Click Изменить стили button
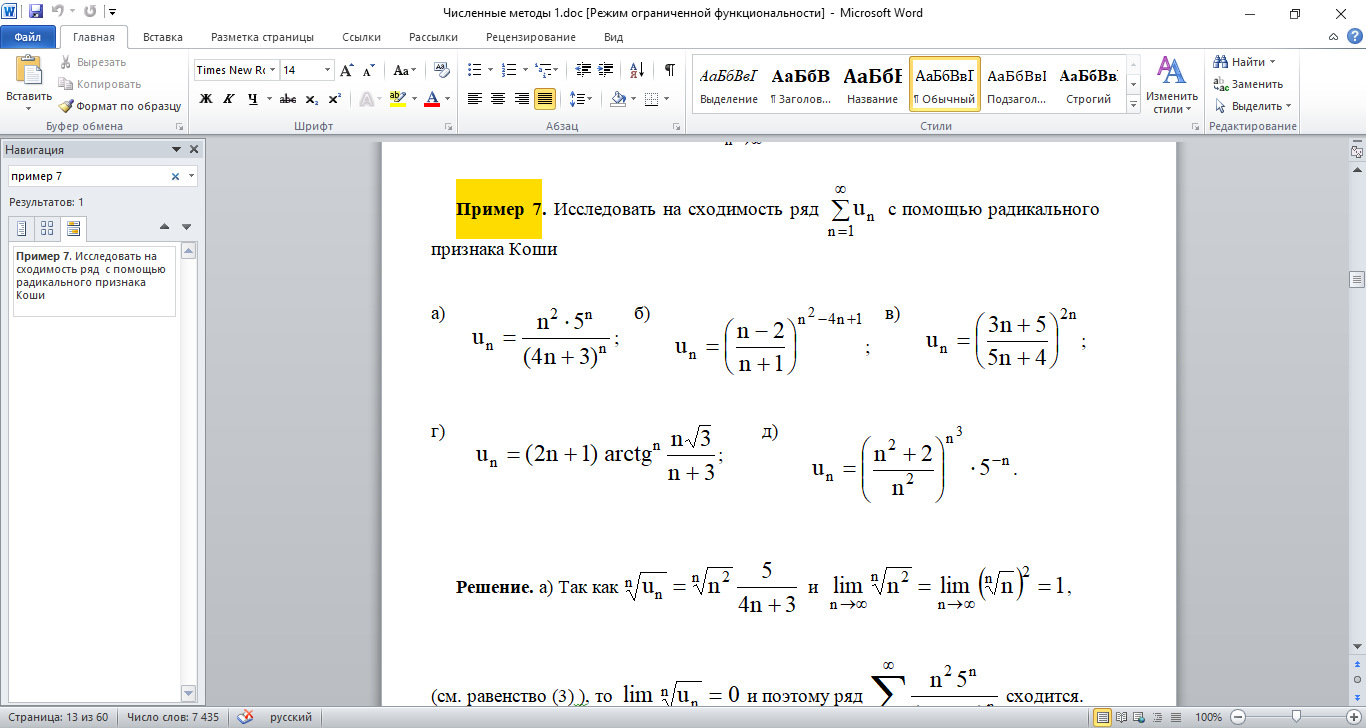This screenshot has width=1366, height=728. coord(1169,85)
